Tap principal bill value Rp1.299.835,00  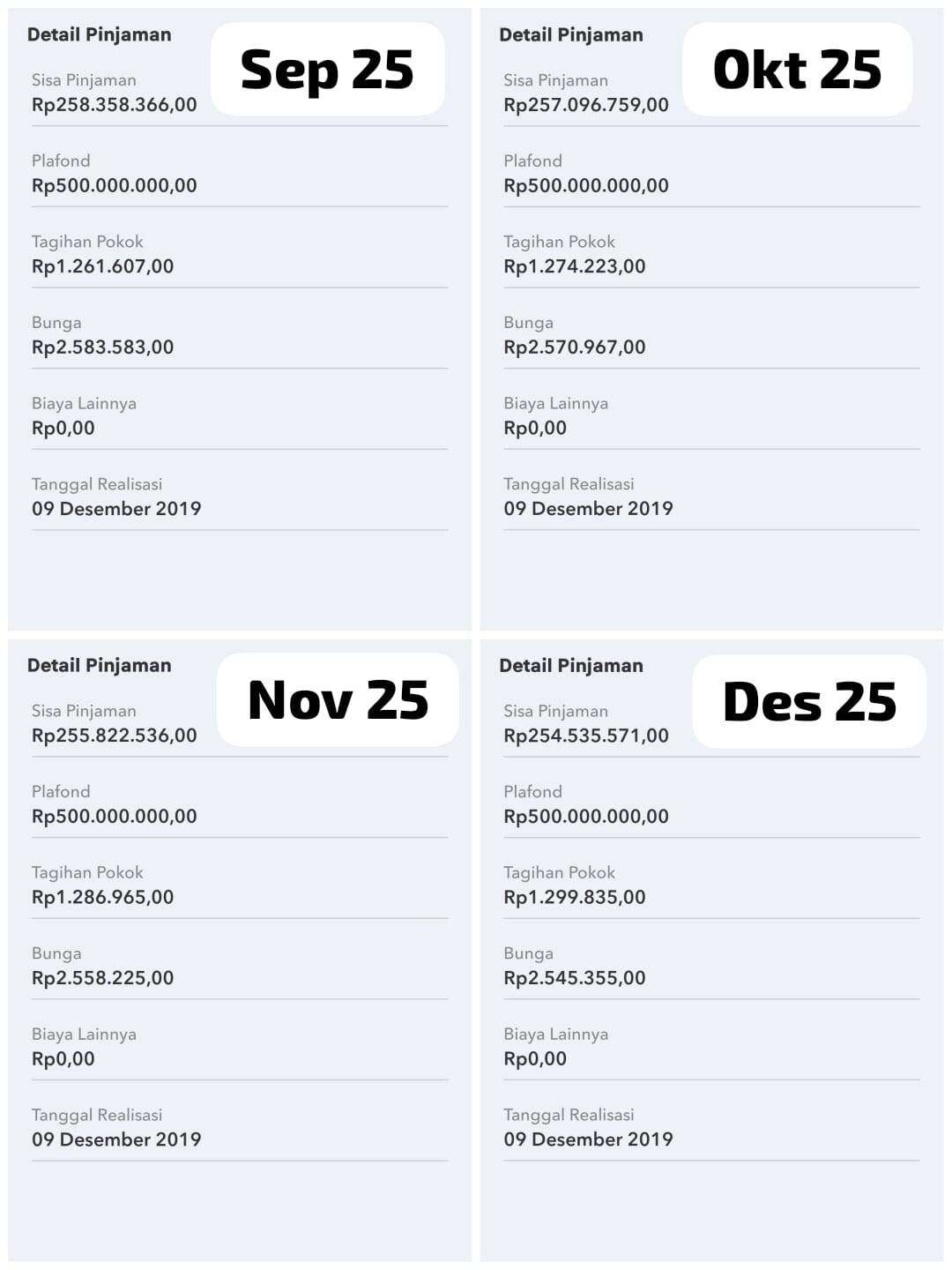click(575, 897)
